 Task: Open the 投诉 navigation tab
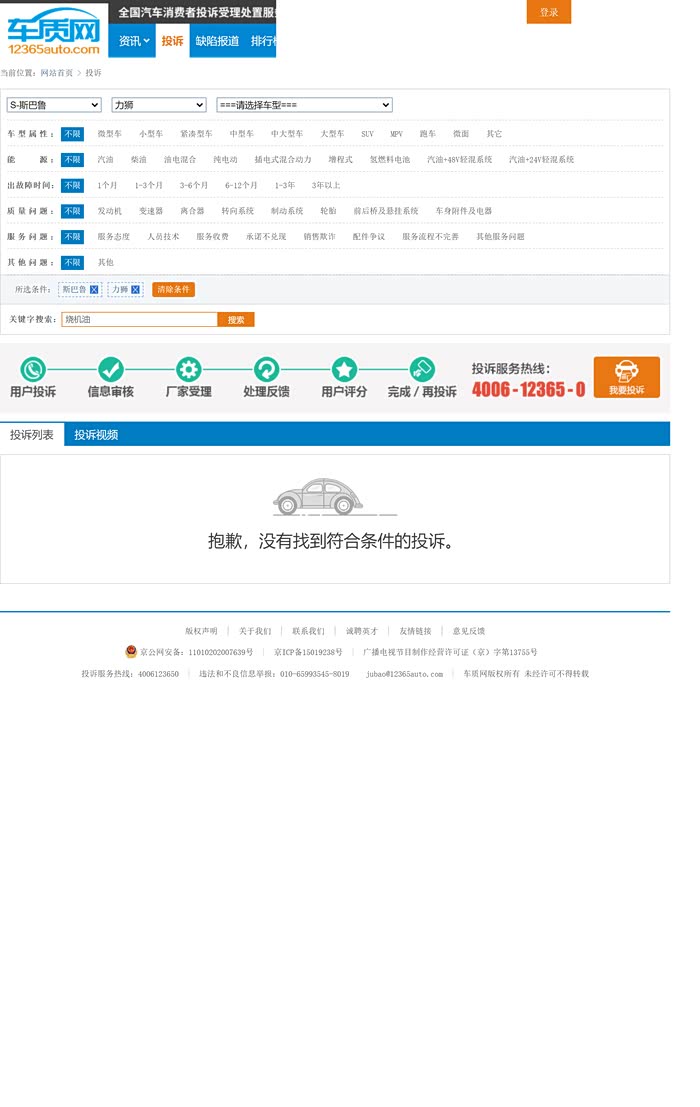coord(172,41)
